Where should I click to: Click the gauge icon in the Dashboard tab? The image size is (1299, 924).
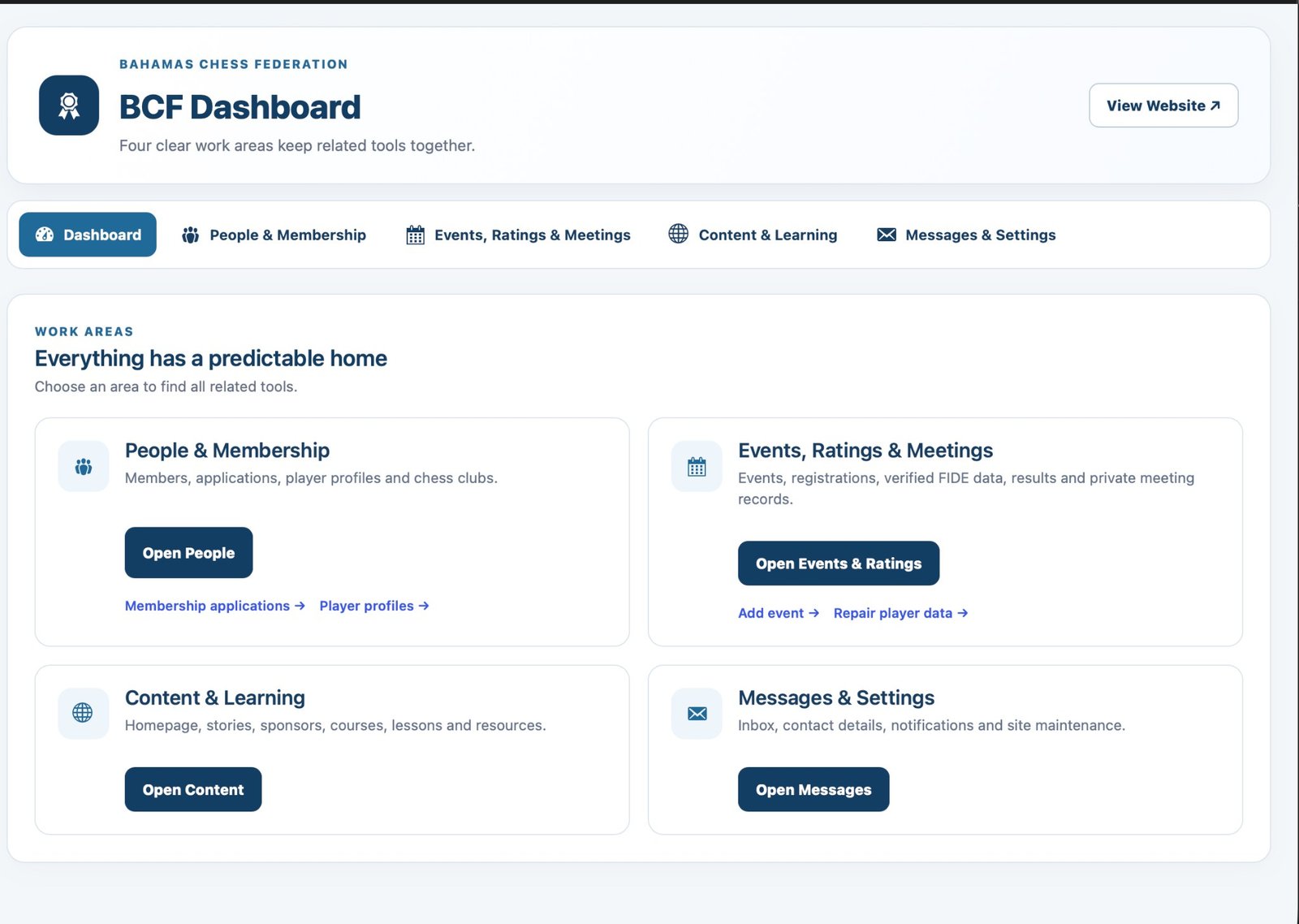[45, 235]
